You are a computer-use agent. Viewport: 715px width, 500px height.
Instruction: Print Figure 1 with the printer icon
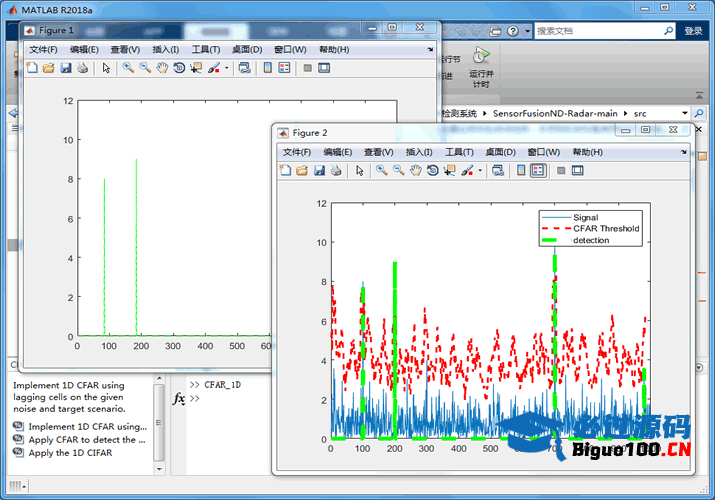click(x=83, y=68)
